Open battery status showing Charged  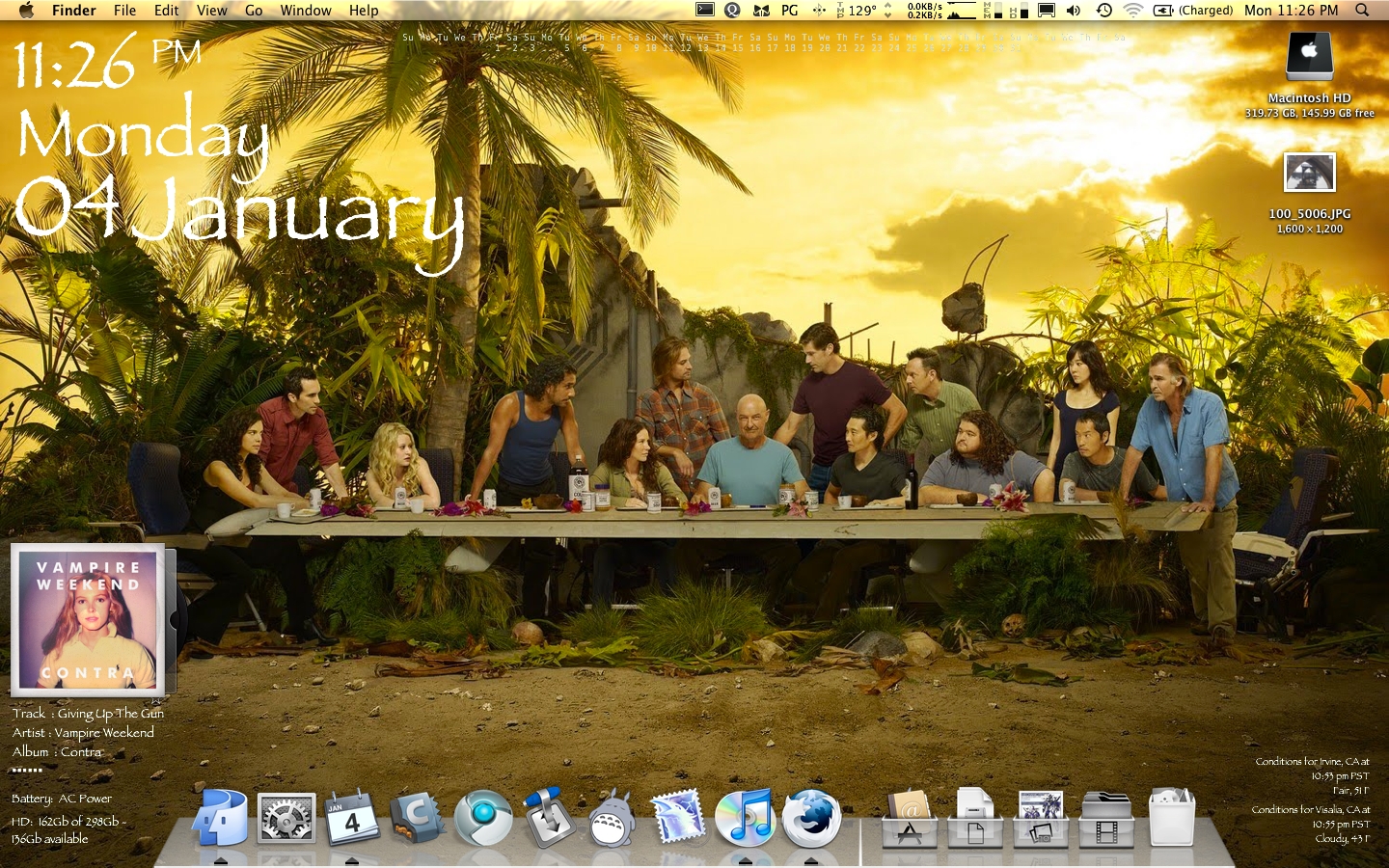click(x=1193, y=11)
